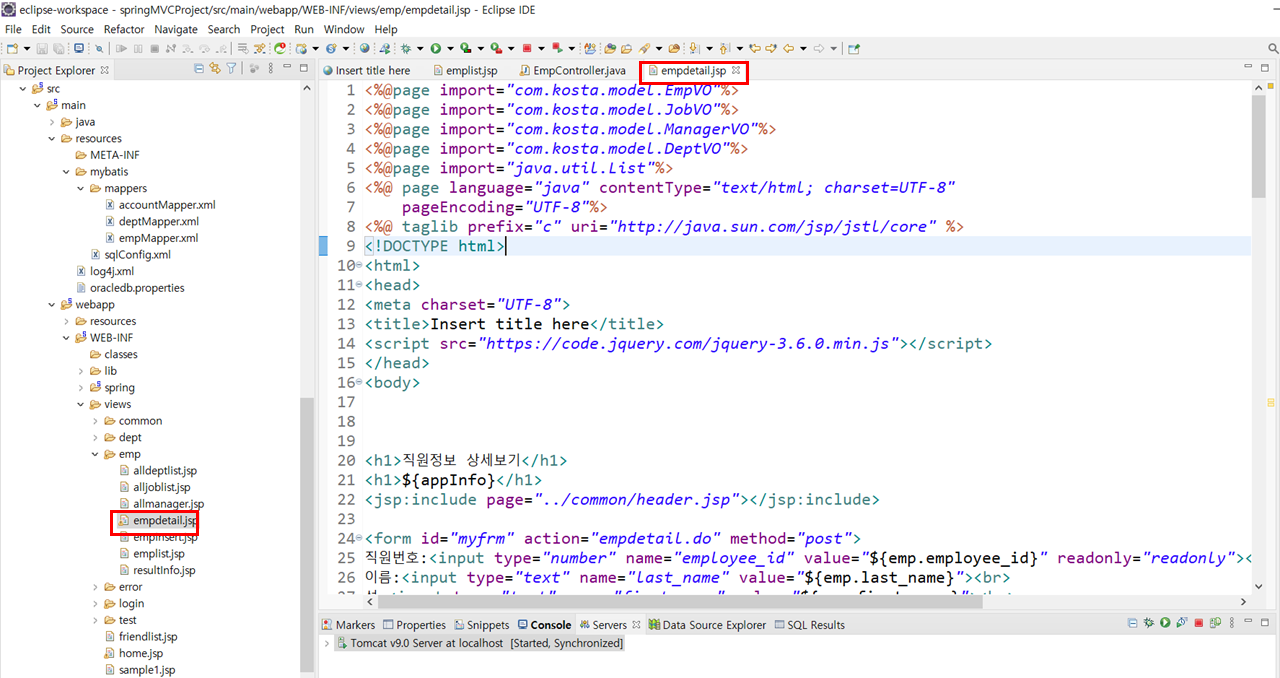Select empMapper.xml in Project Explorer
1280x678 pixels.
151,238
